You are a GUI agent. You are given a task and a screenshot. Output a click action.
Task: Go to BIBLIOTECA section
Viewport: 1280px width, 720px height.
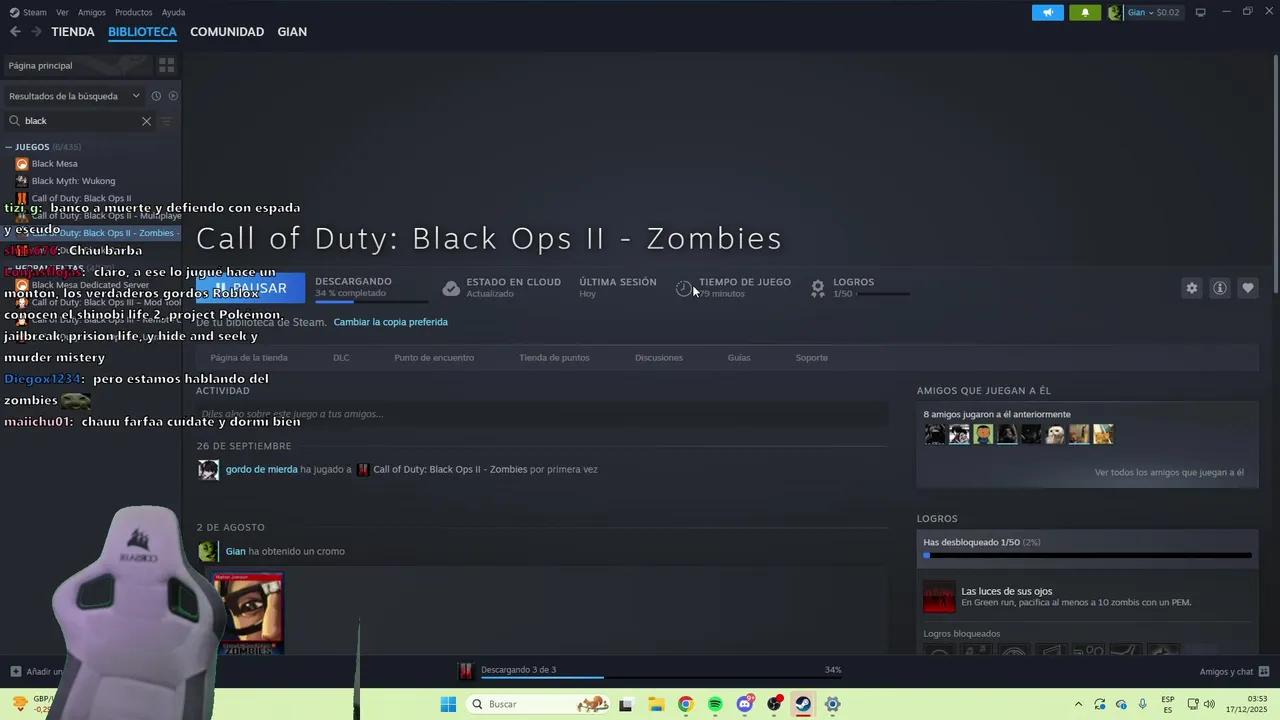click(x=142, y=32)
